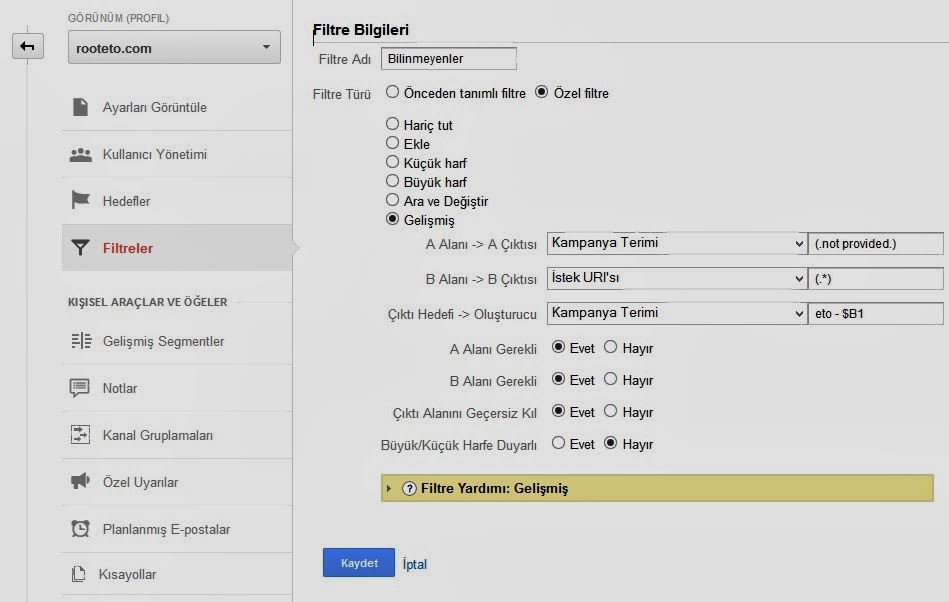Screen dimensions: 949x602
Task: Click the Kullanıcı Yönetimi people icon
Action: tap(81, 155)
